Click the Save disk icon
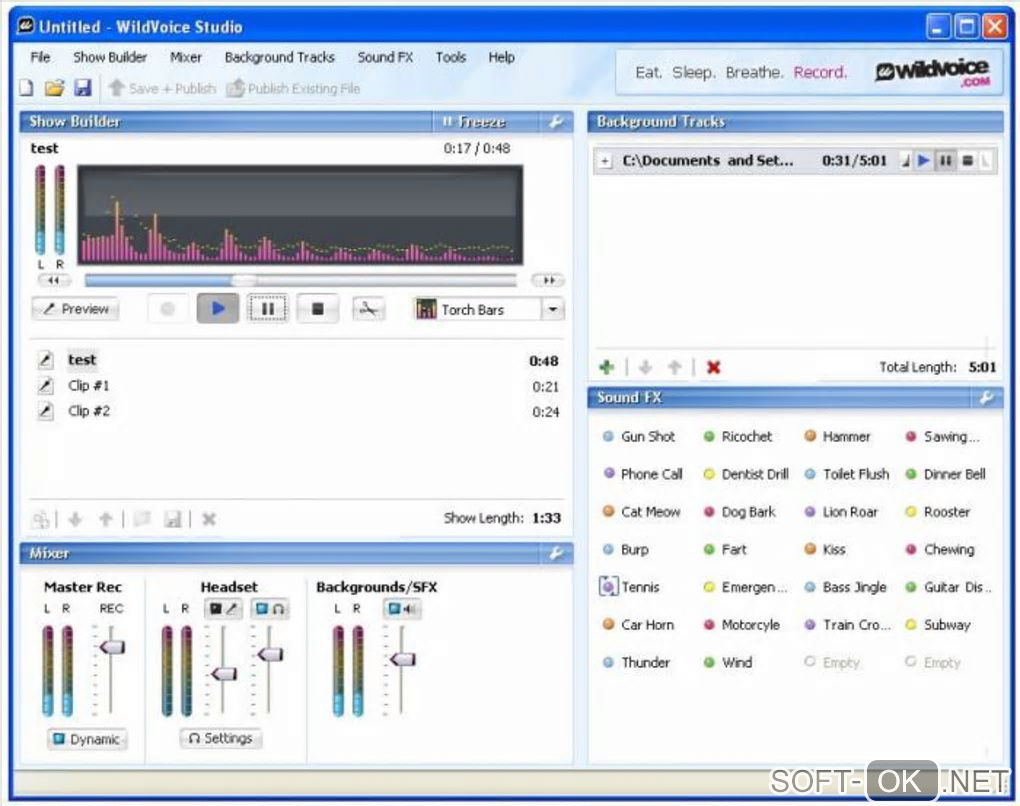 pos(83,88)
